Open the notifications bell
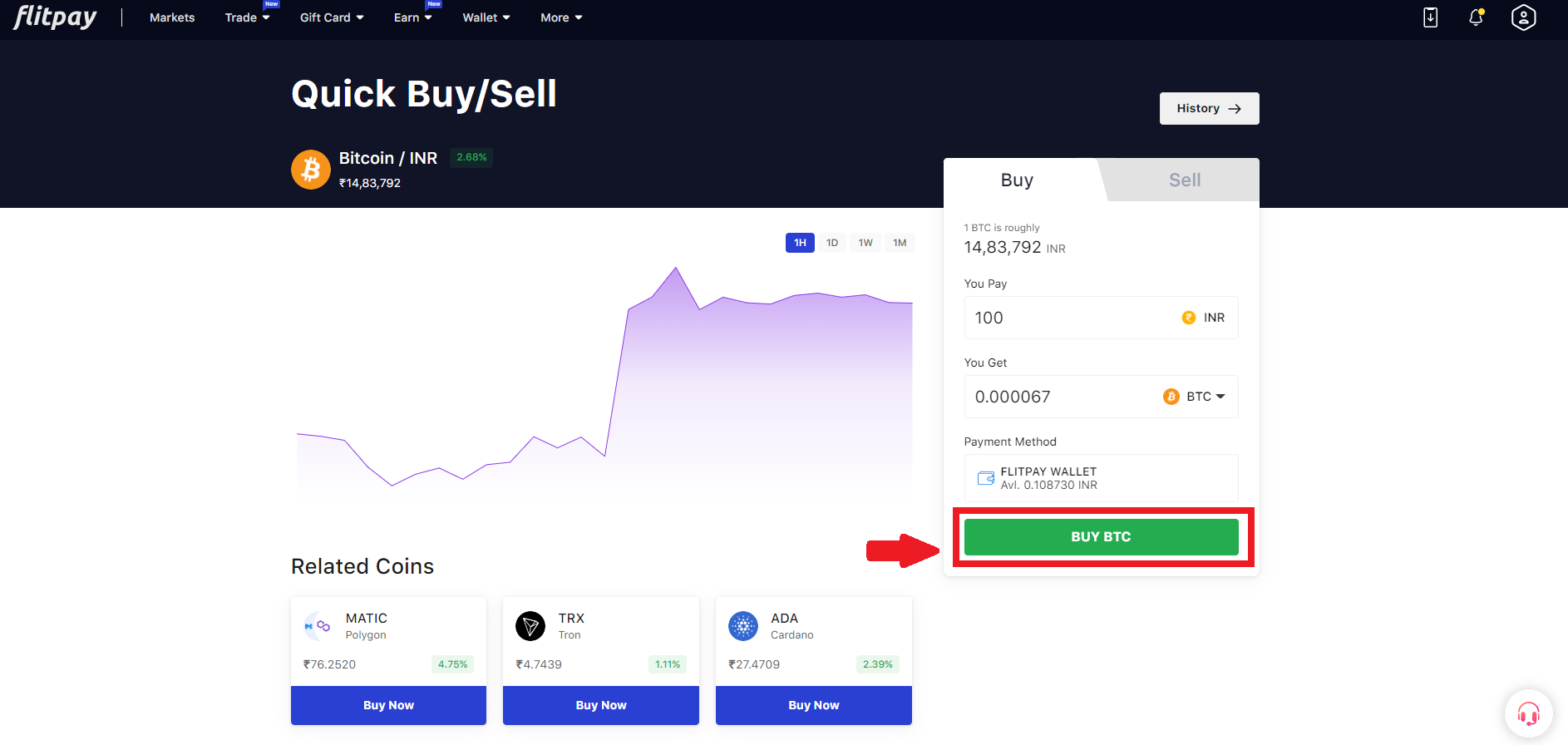The height and width of the screenshot is (745, 1568). click(x=1476, y=17)
